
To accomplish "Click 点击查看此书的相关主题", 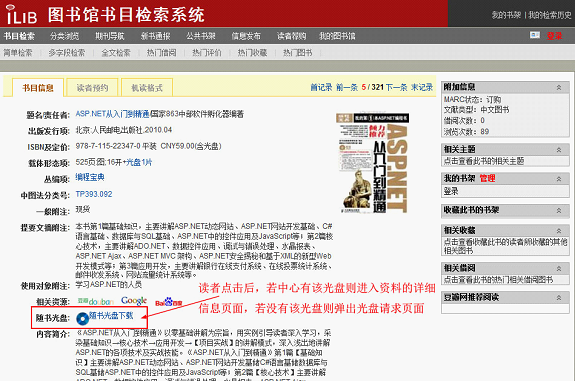I will click(484, 161).
